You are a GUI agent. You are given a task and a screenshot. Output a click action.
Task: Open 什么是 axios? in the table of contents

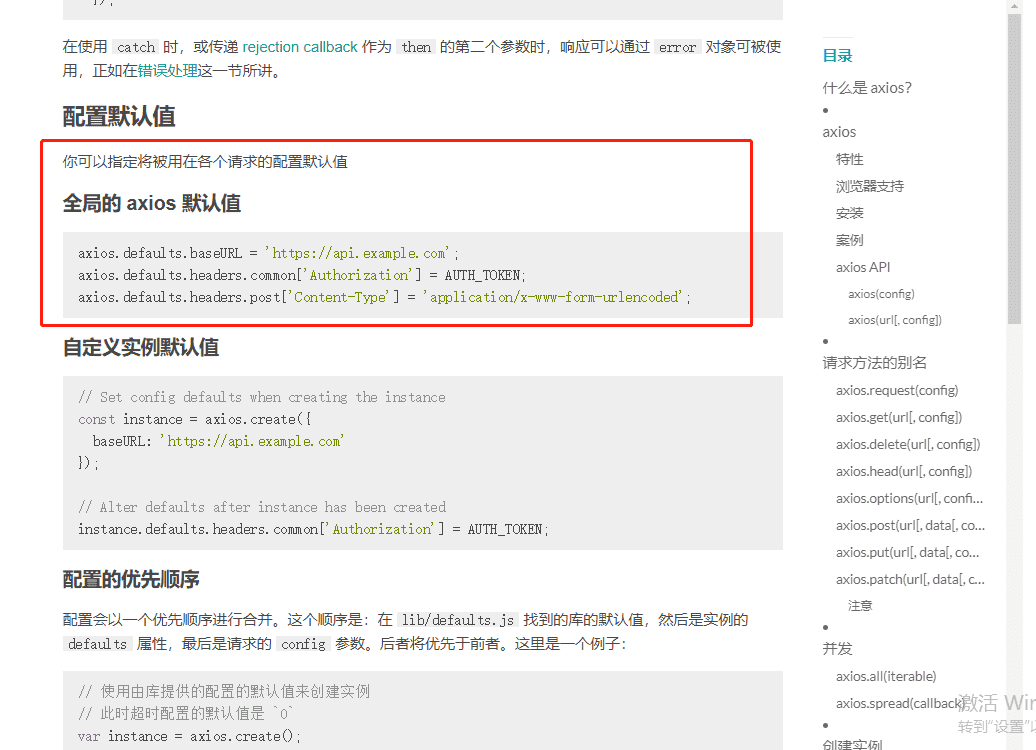pos(867,88)
